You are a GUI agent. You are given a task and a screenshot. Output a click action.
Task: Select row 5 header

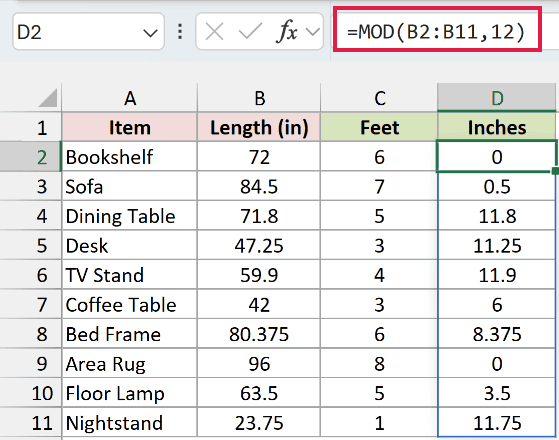[31, 246]
